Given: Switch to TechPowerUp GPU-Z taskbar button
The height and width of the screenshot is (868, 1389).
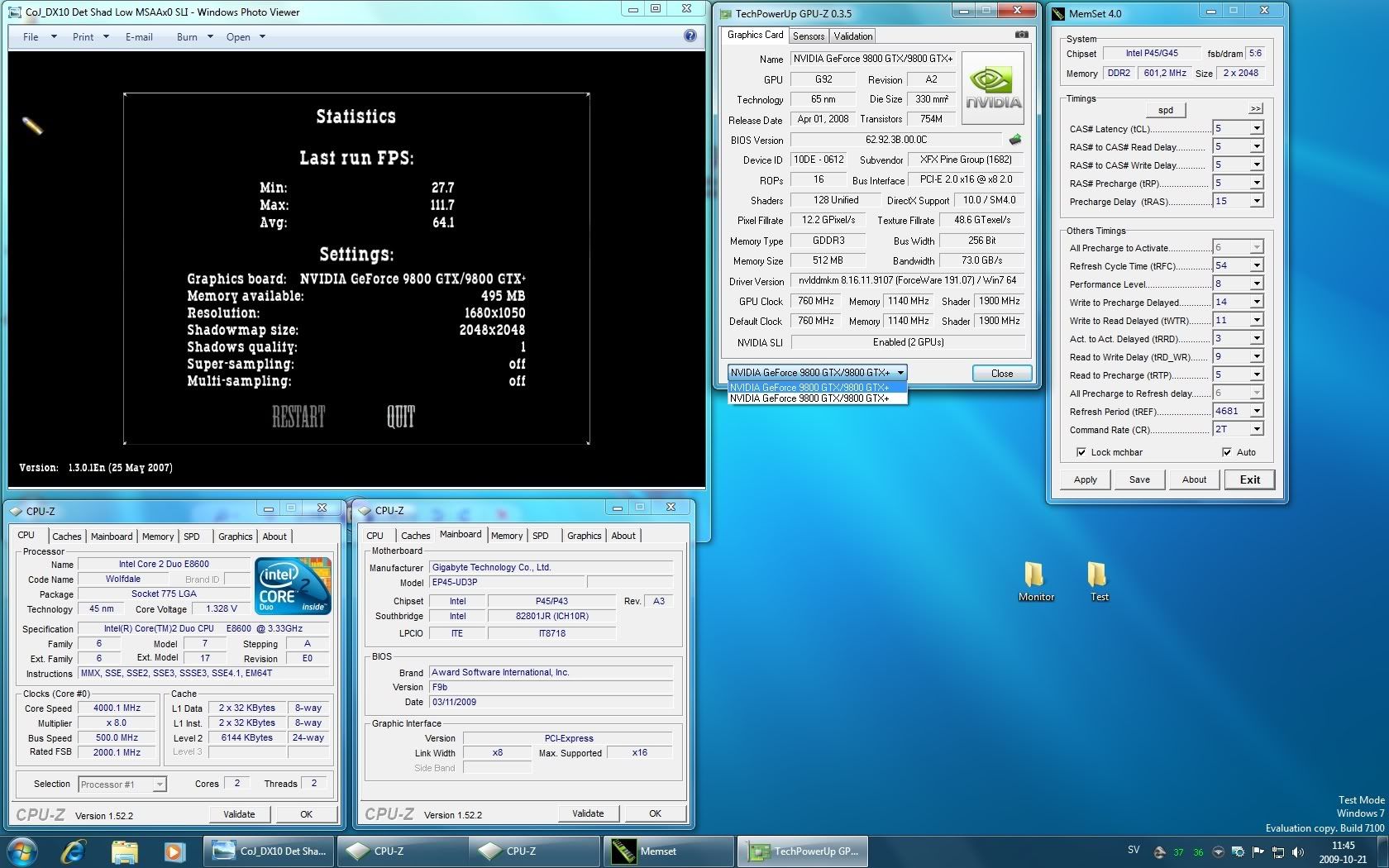Looking at the screenshot, I should point(803,851).
